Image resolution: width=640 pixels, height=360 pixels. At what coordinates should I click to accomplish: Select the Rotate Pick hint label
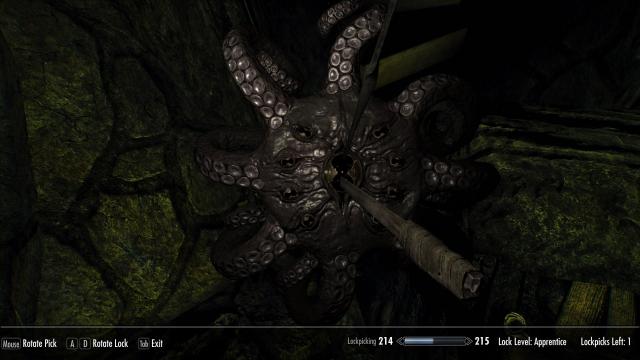(x=40, y=344)
